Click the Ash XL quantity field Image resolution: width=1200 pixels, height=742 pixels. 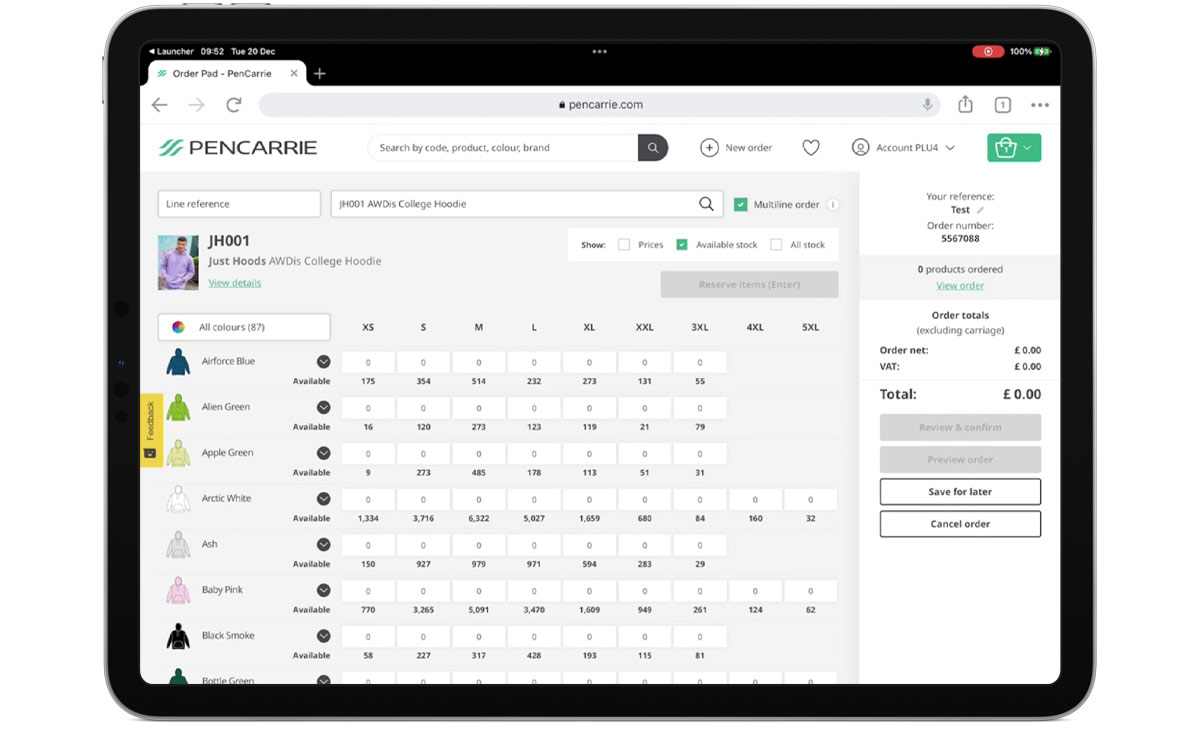[x=589, y=545]
